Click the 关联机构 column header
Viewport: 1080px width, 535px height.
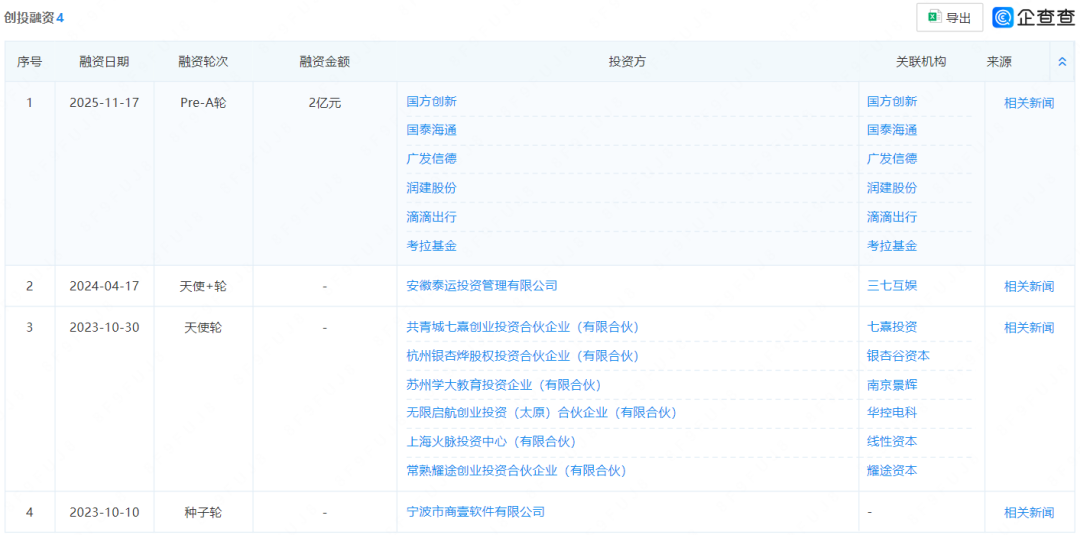coord(921,62)
